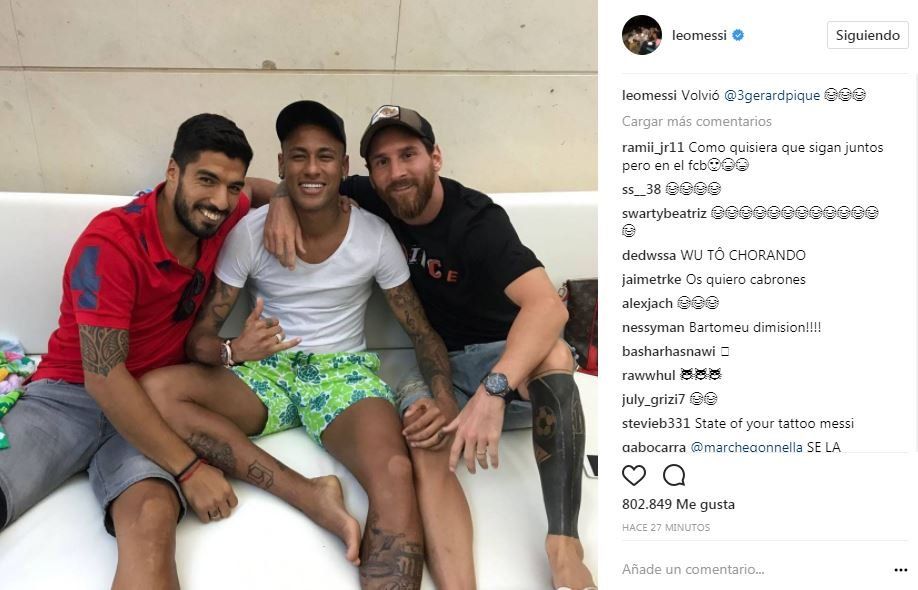Screen dimensions: 918x590
Task: View the 802.849 Me gusta likes list
Action: coord(678,504)
